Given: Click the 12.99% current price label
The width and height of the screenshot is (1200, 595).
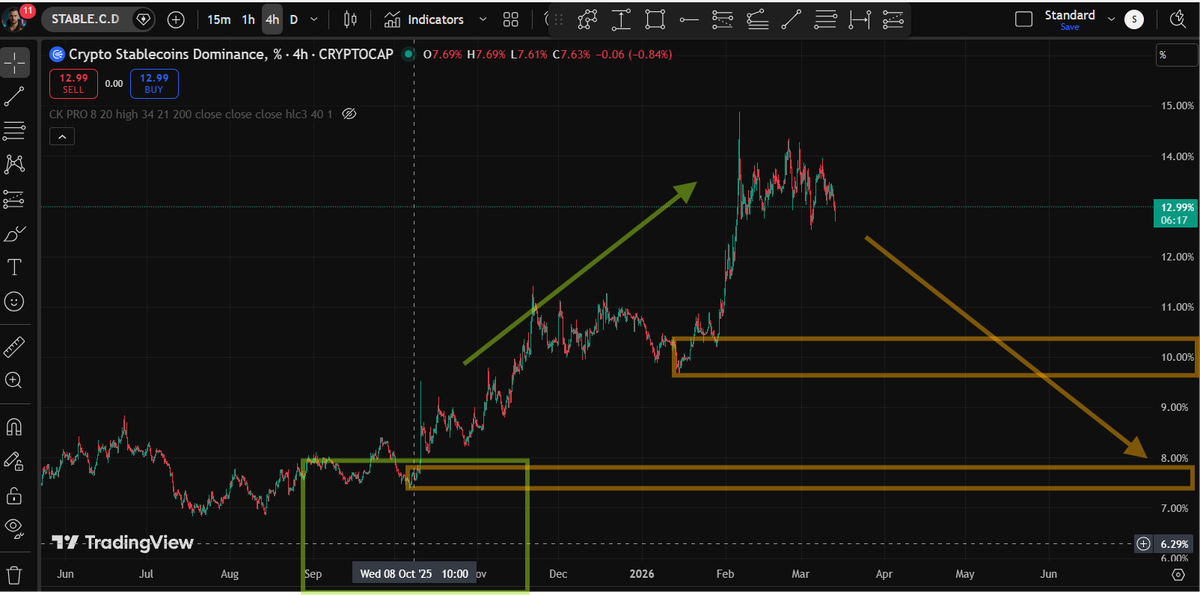Looking at the screenshot, I should click(1174, 212).
